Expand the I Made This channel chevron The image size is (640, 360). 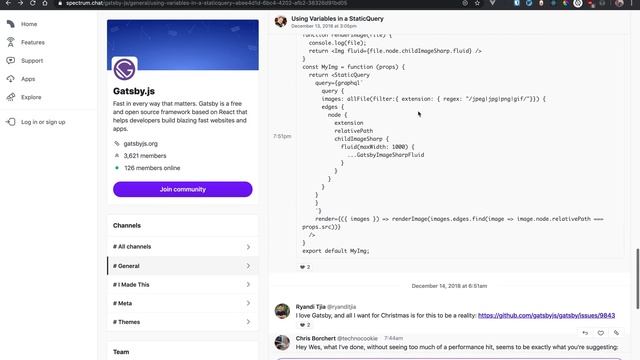pos(248,284)
